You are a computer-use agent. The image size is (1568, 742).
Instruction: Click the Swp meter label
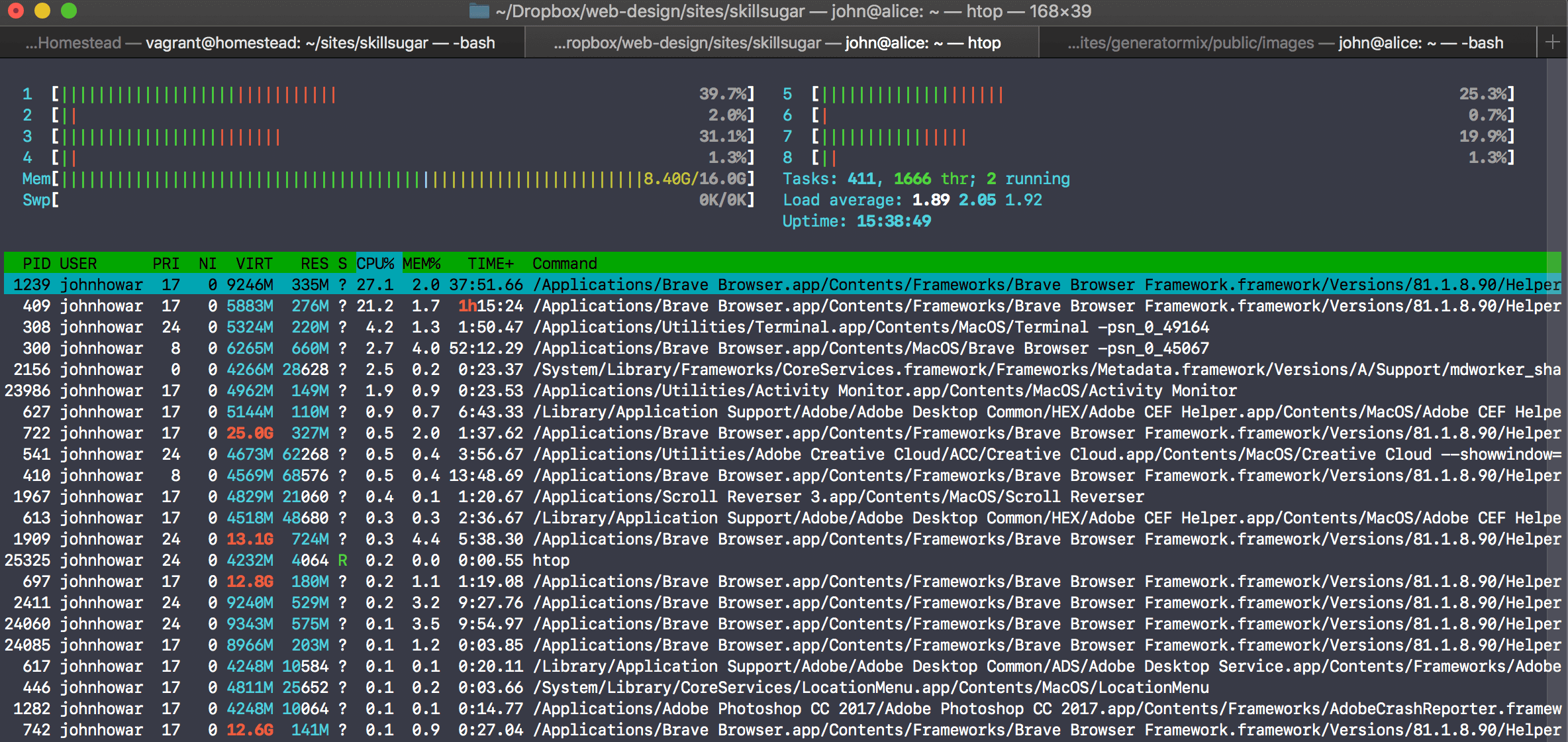tap(36, 200)
